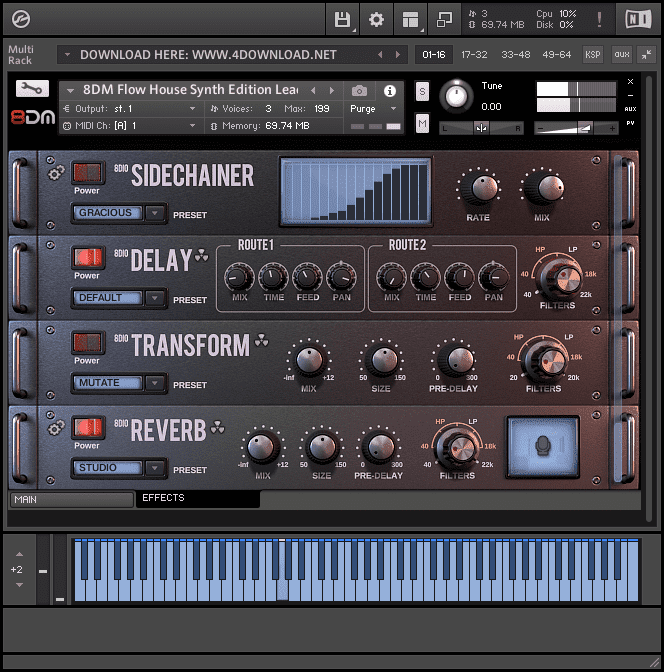Image resolution: width=664 pixels, height=672 pixels.
Task: Click the Tune knob
Action: click(456, 96)
